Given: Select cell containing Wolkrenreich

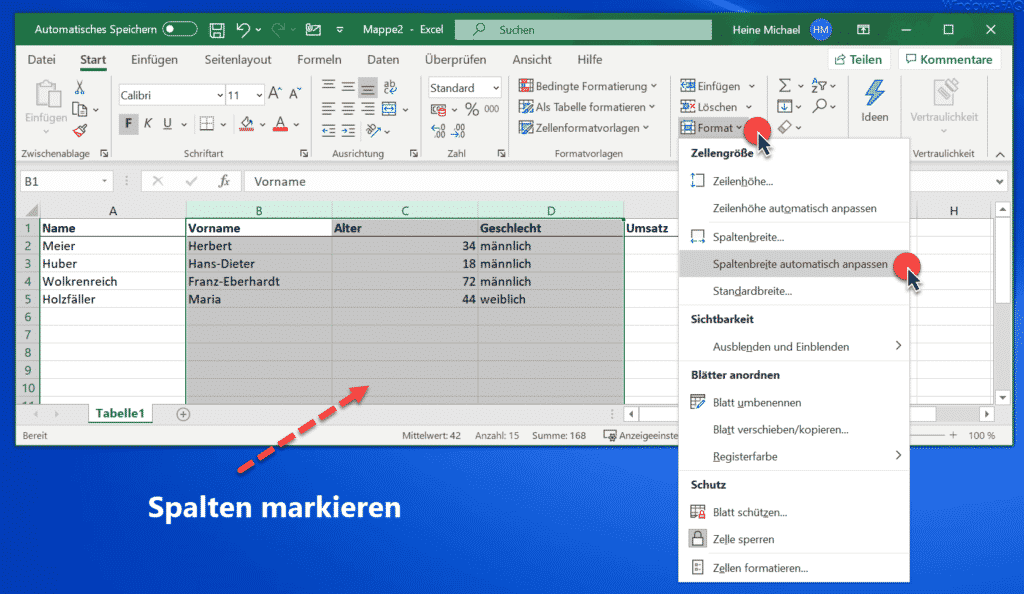Looking at the screenshot, I should pyautogui.click(x=112, y=281).
